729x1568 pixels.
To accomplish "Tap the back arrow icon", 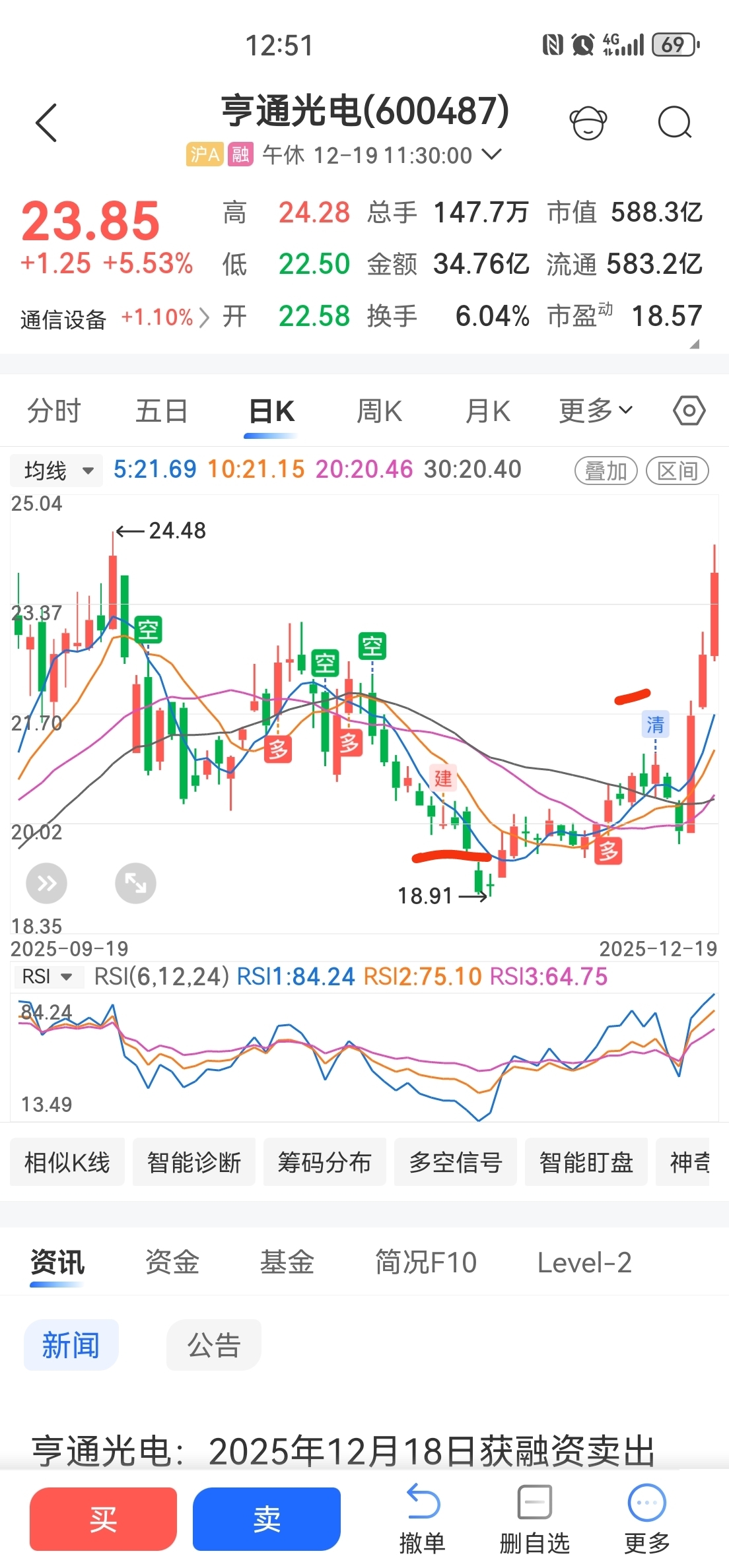I will tap(46, 123).
